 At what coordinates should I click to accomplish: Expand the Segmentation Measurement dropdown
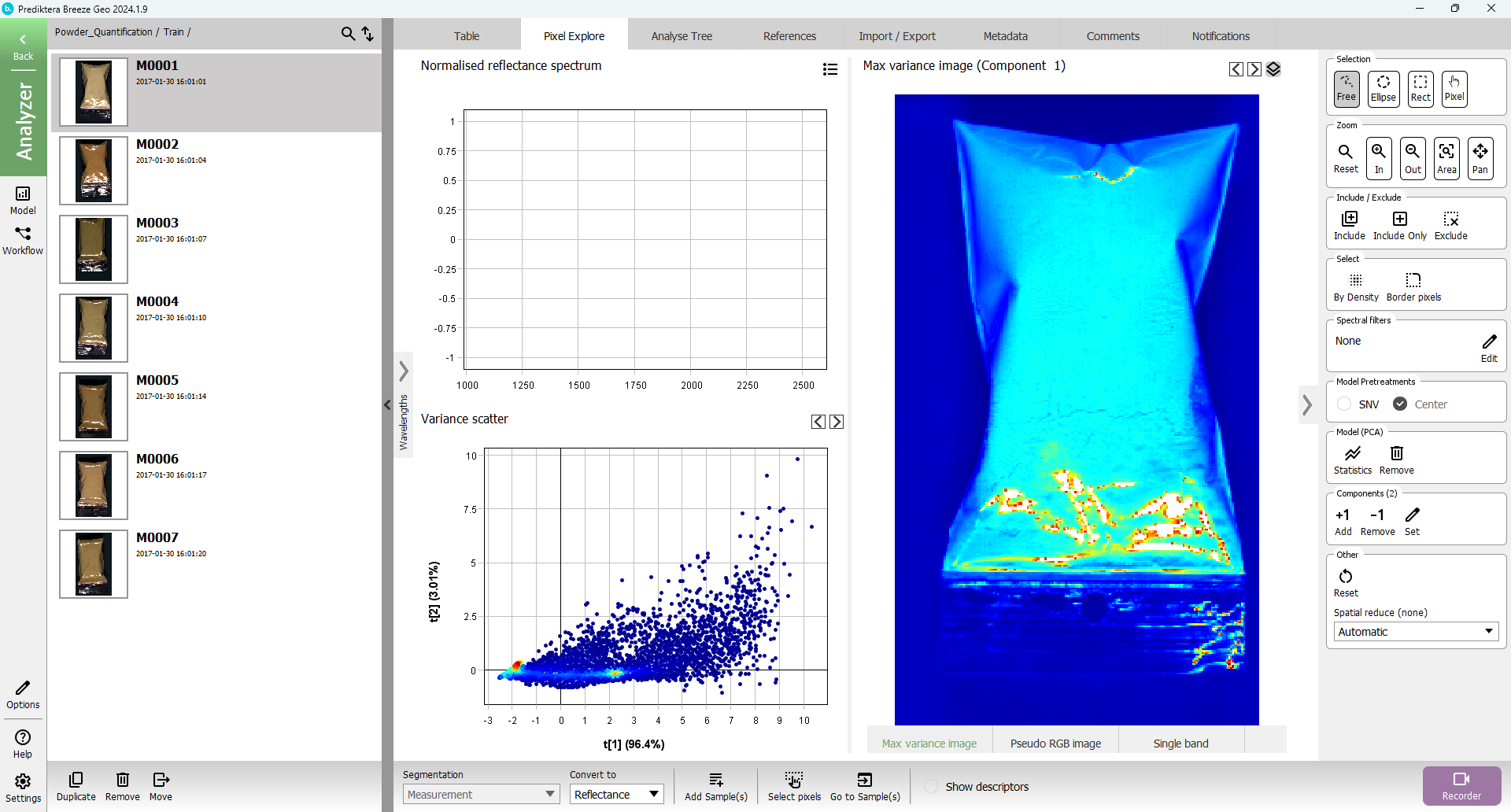pyautogui.click(x=481, y=795)
